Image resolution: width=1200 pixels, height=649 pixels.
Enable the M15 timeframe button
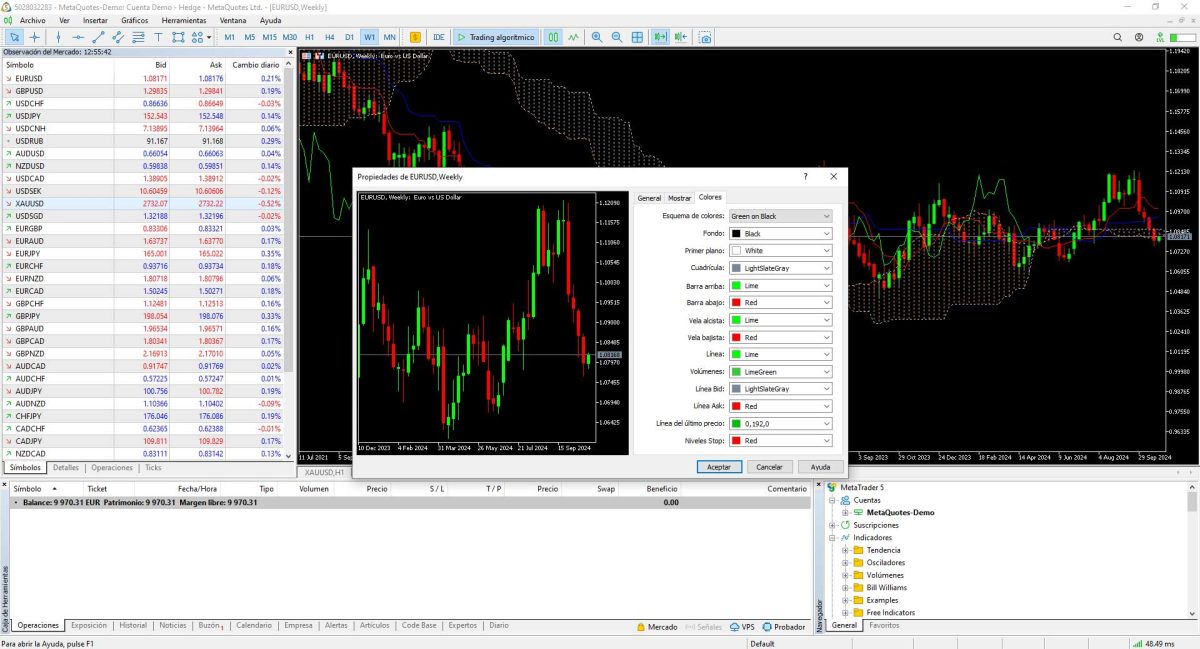coord(269,37)
